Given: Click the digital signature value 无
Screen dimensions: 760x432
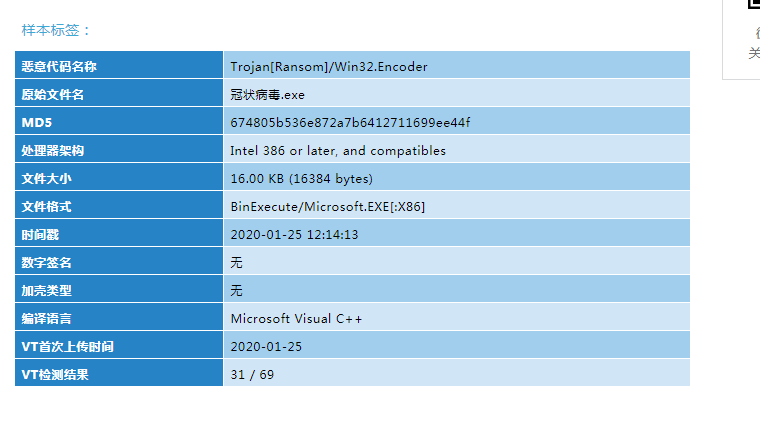Looking at the screenshot, I should 236,263.
